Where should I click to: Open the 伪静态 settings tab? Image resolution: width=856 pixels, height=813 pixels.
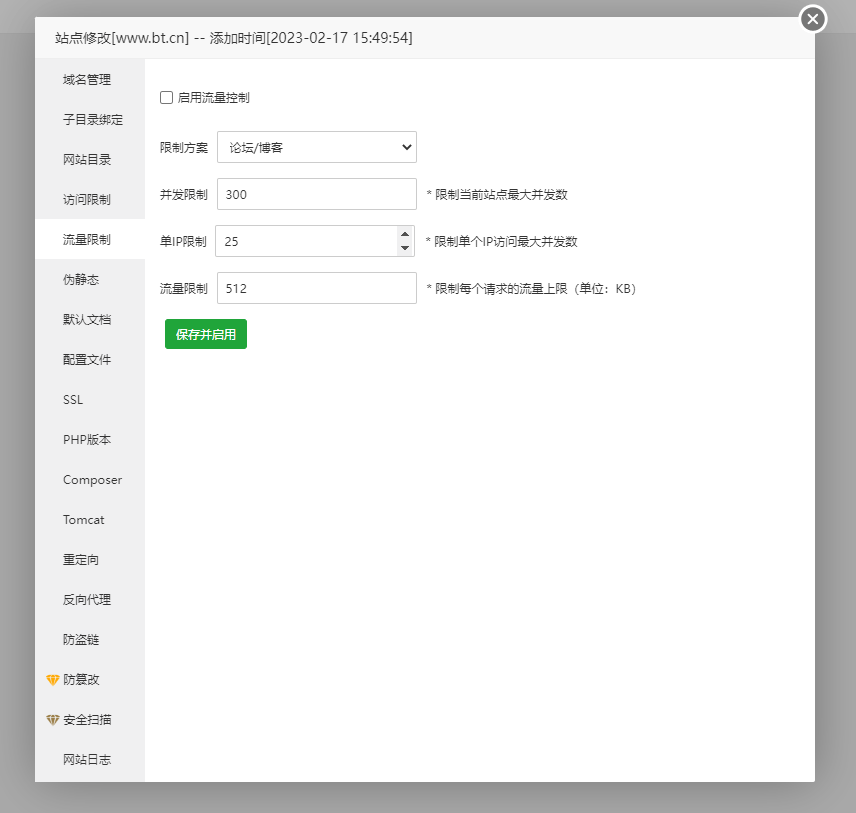[x=81, y=280]
